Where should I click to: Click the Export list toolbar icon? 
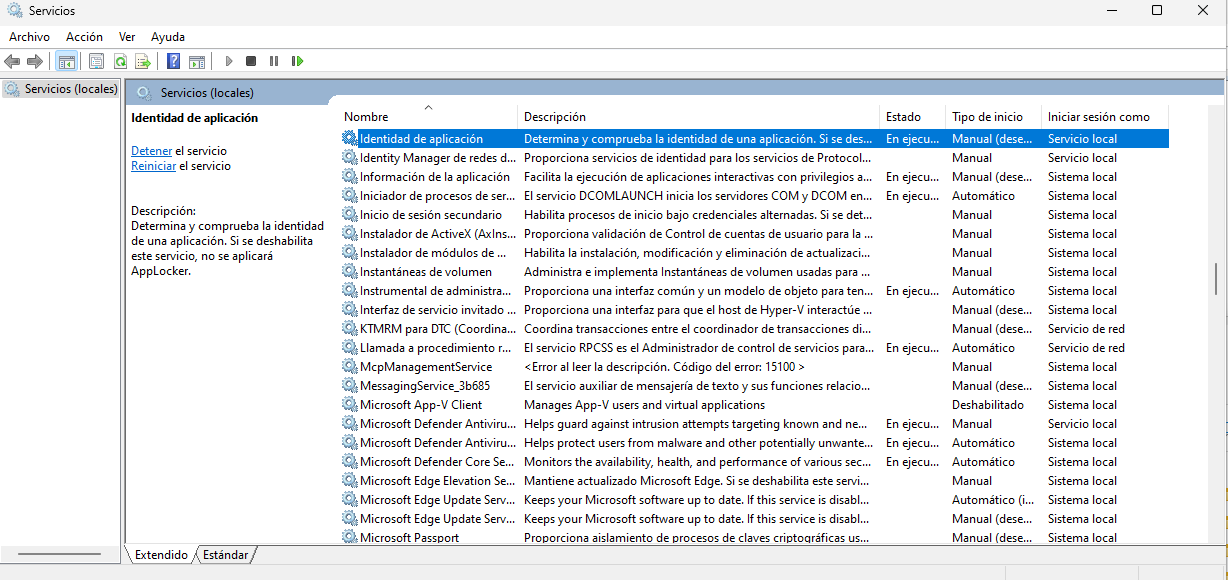pos(143,62)
